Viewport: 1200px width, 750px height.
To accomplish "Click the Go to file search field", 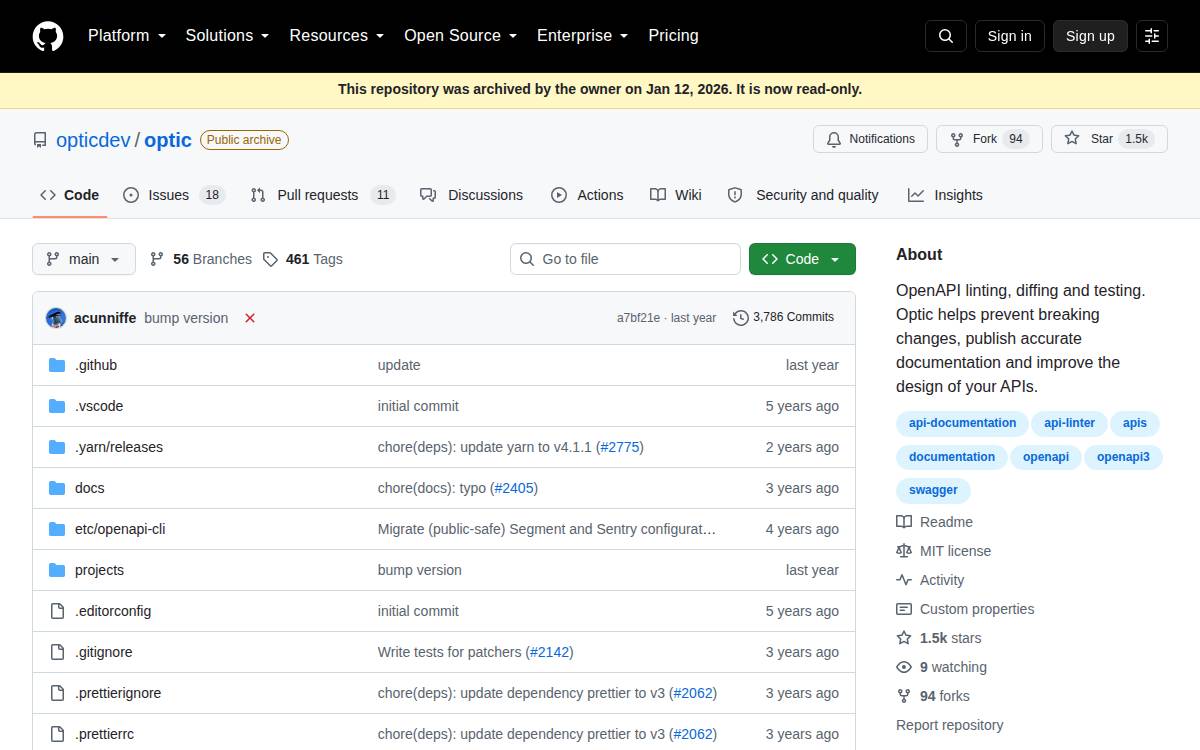I will tap(625, 259).
